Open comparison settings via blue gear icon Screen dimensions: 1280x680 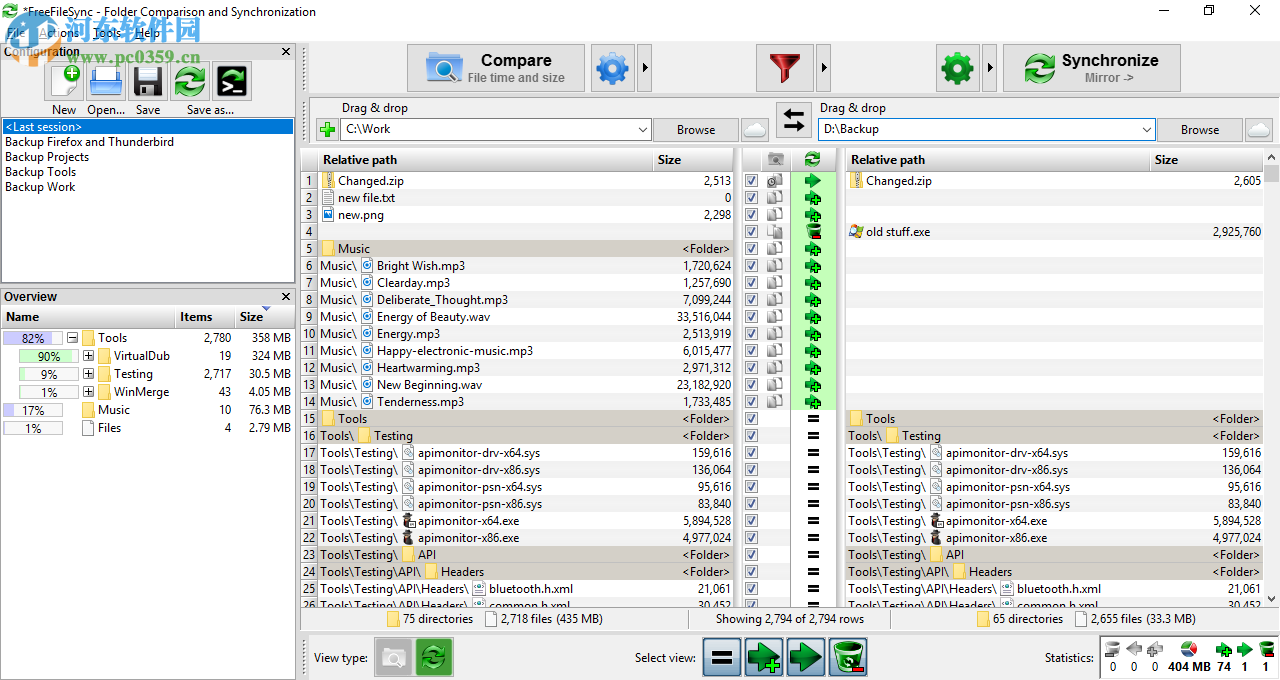pyautogui.click(x=613, y=68)
